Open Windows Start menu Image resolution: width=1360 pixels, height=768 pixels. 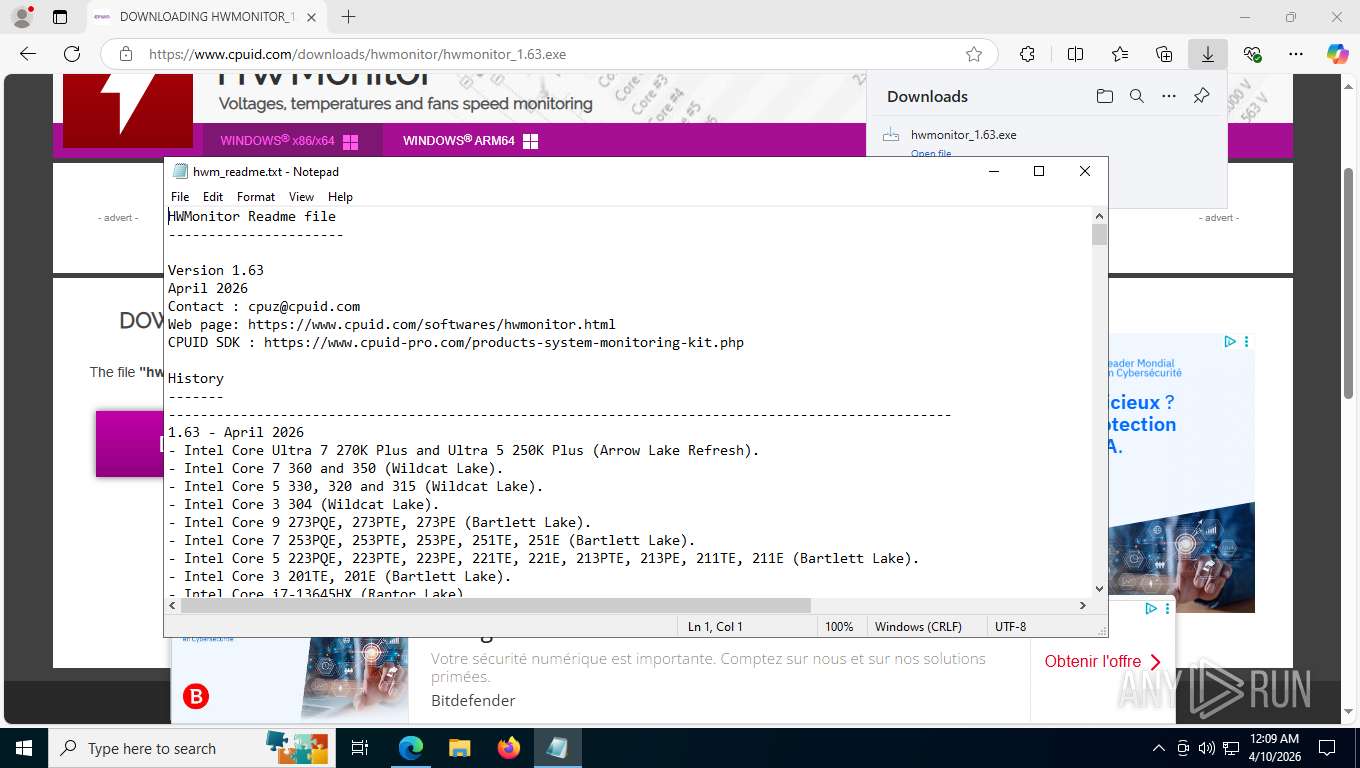tap(24, 748)
